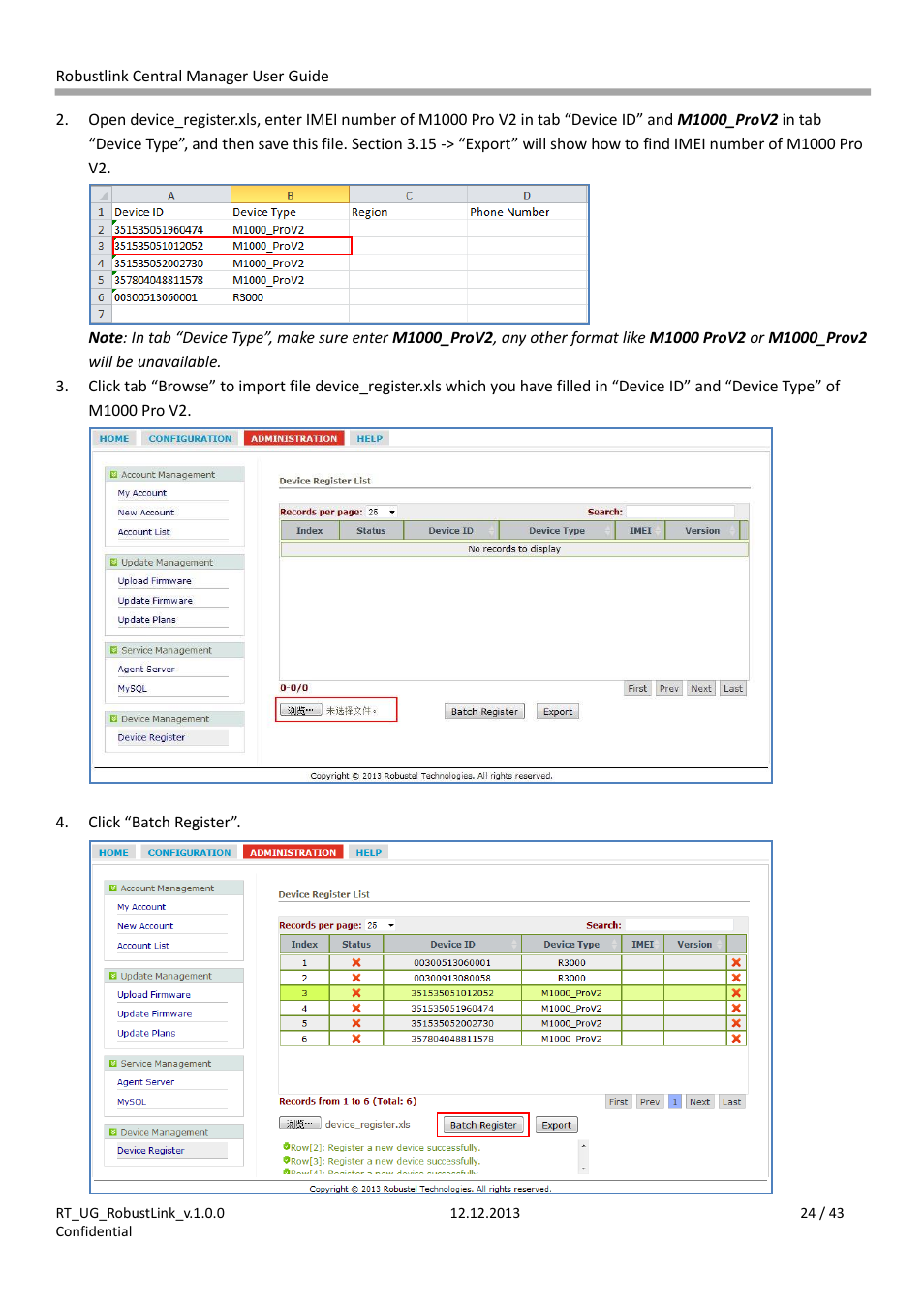This screenshot has height=1308, width=924.
Task: Open HELP tab in step 4 screenshot
Action: (x=369, y=853)
